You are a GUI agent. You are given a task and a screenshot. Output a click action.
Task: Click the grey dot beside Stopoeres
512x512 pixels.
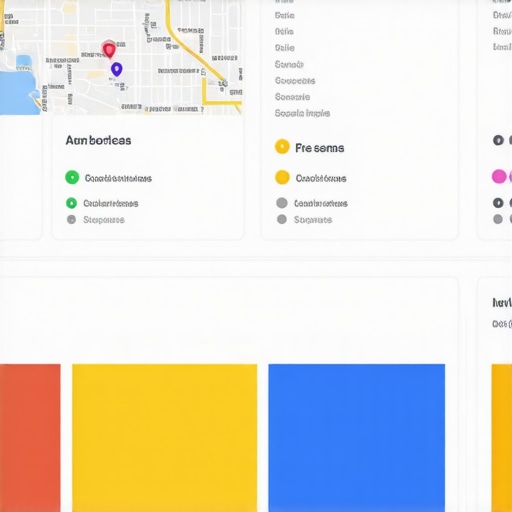tap(71, 219)
